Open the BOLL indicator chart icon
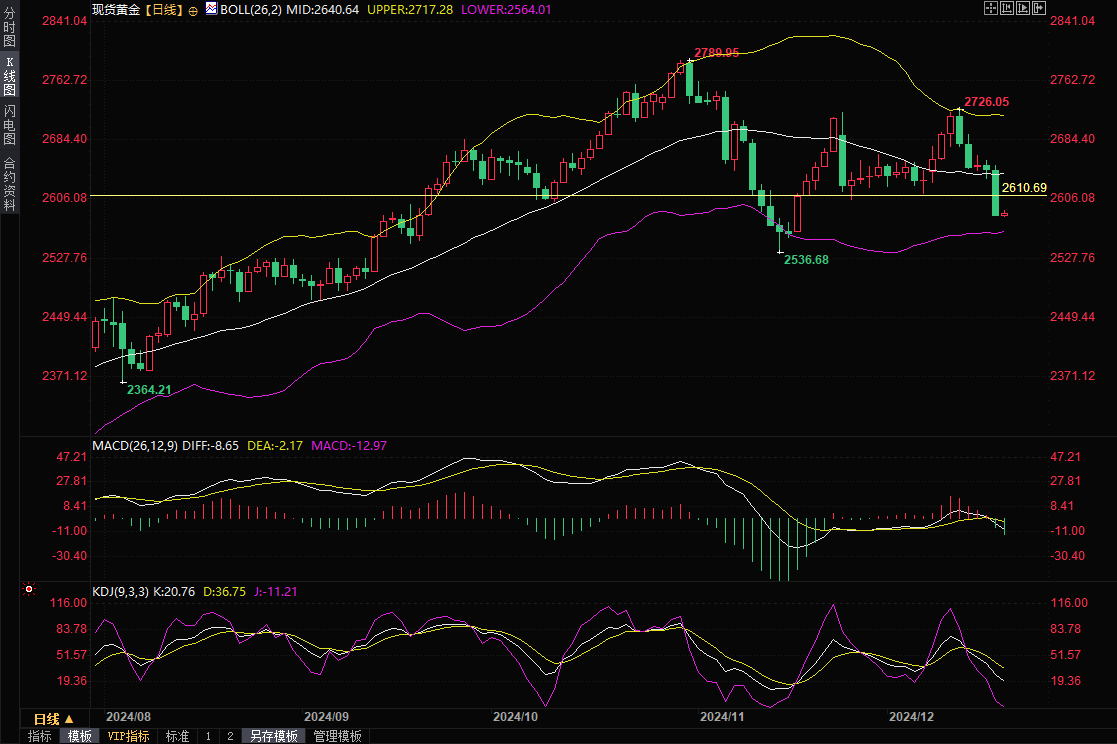 210,8
